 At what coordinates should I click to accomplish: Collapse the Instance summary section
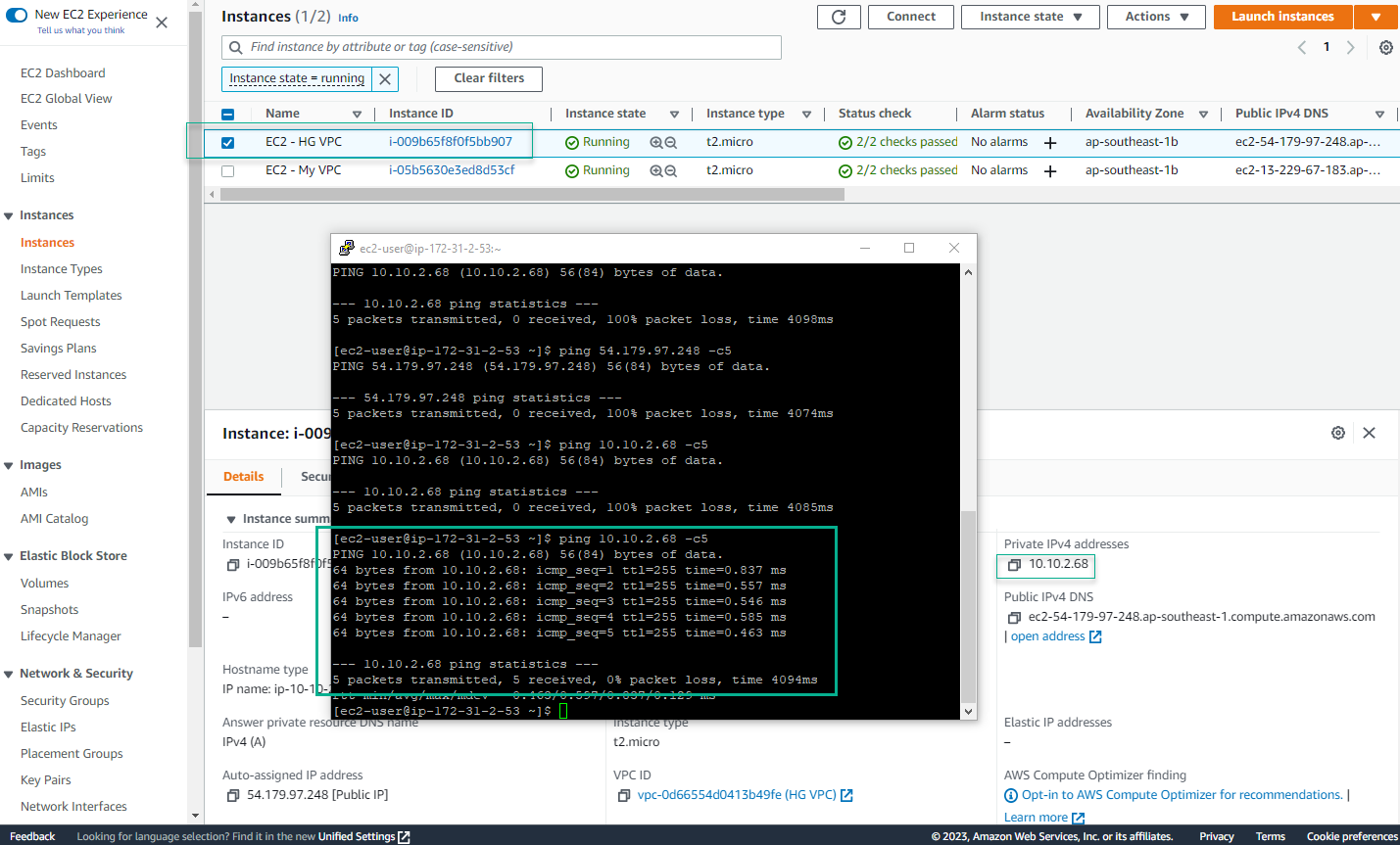(231, 520)
